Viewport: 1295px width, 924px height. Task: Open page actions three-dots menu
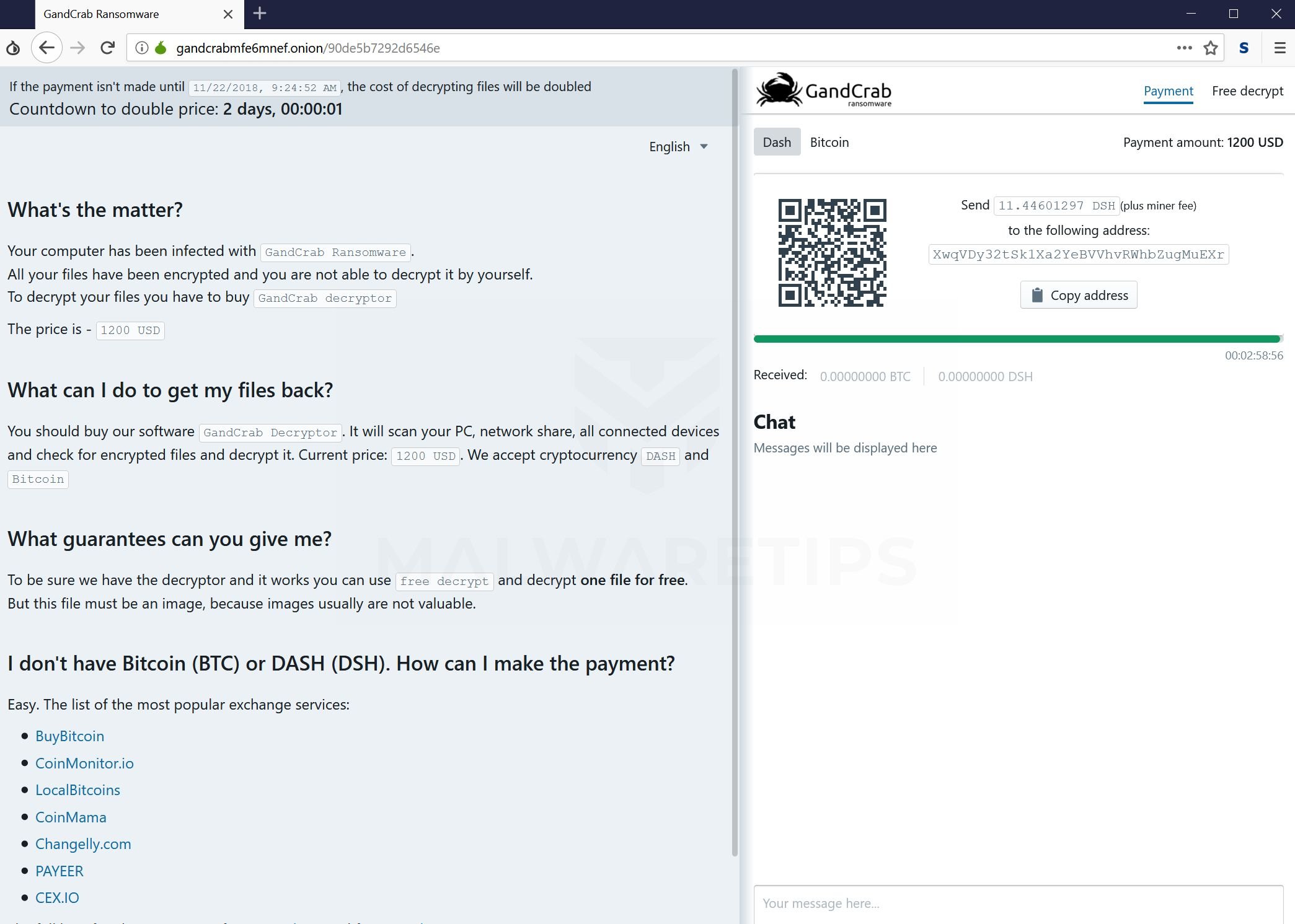point(1184,48)
